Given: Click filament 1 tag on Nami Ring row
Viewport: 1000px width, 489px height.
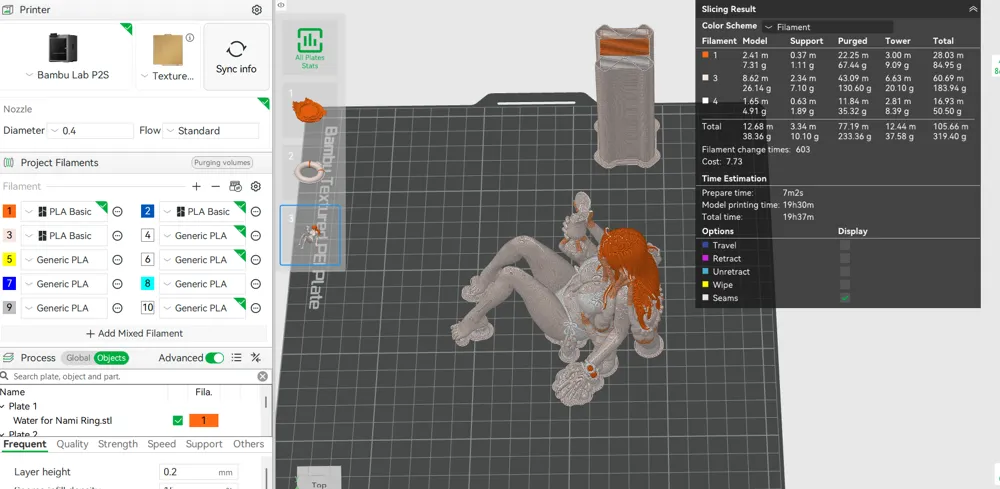Looking at the screenshot, I should click(x=203, y=421).
